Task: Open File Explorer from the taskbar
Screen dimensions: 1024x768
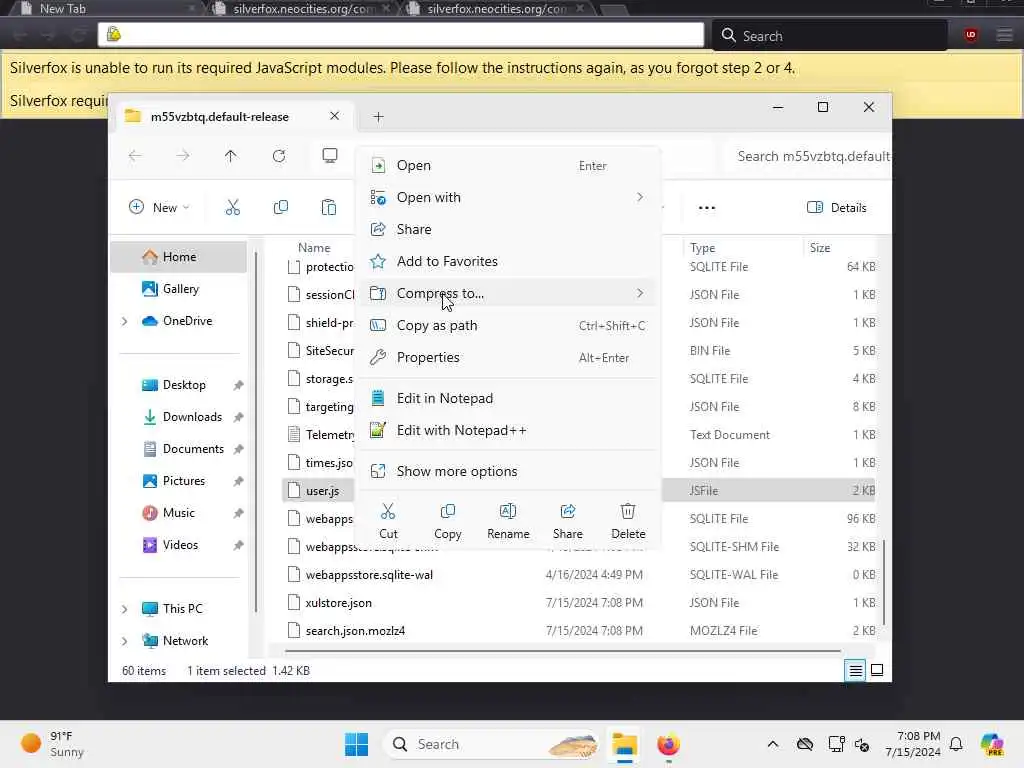Action: click(624, 744)
